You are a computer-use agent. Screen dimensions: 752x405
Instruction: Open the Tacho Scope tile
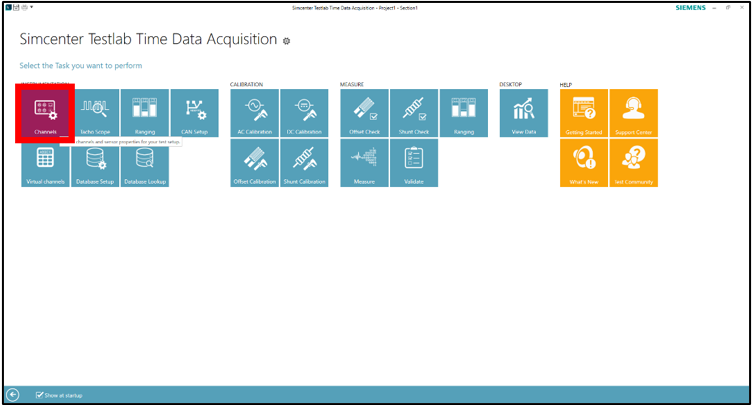coord(95,113)
